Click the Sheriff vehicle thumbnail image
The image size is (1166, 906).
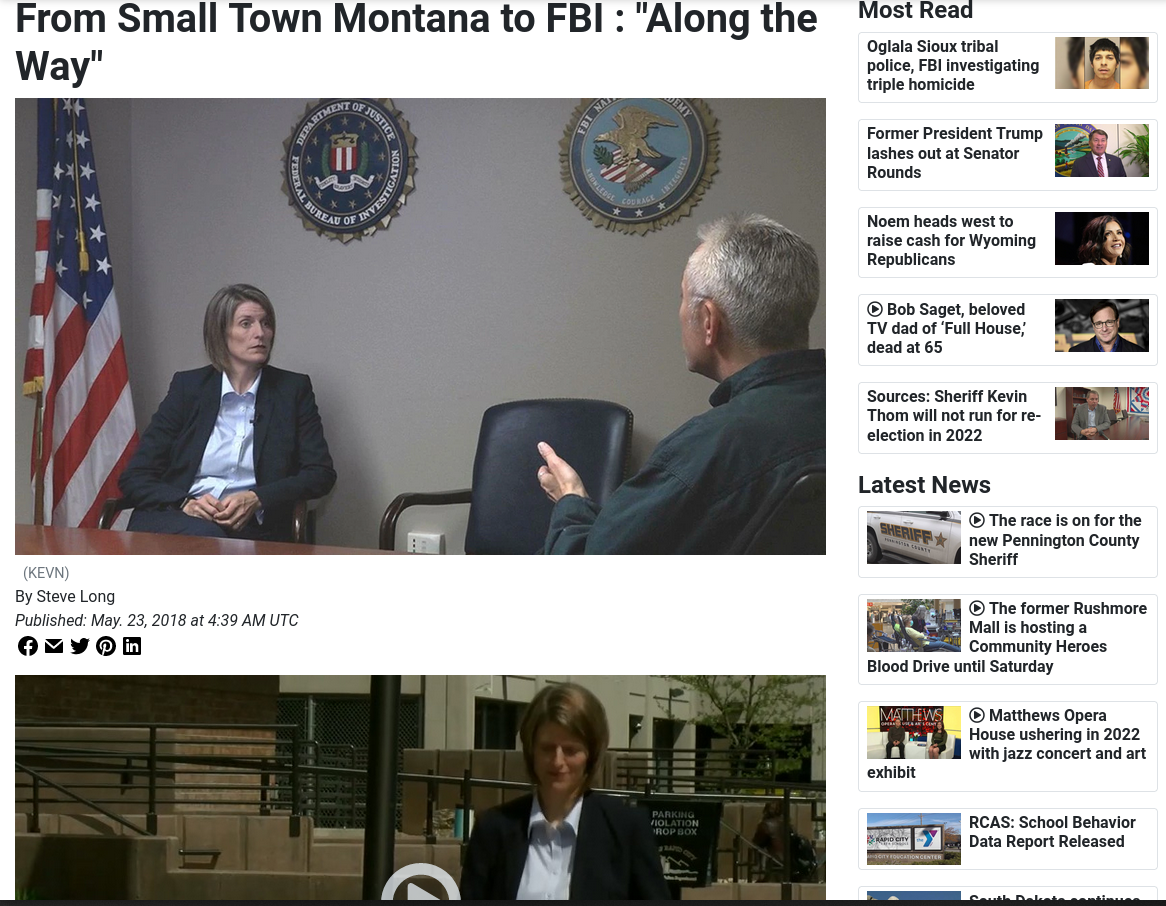point(914,537)
